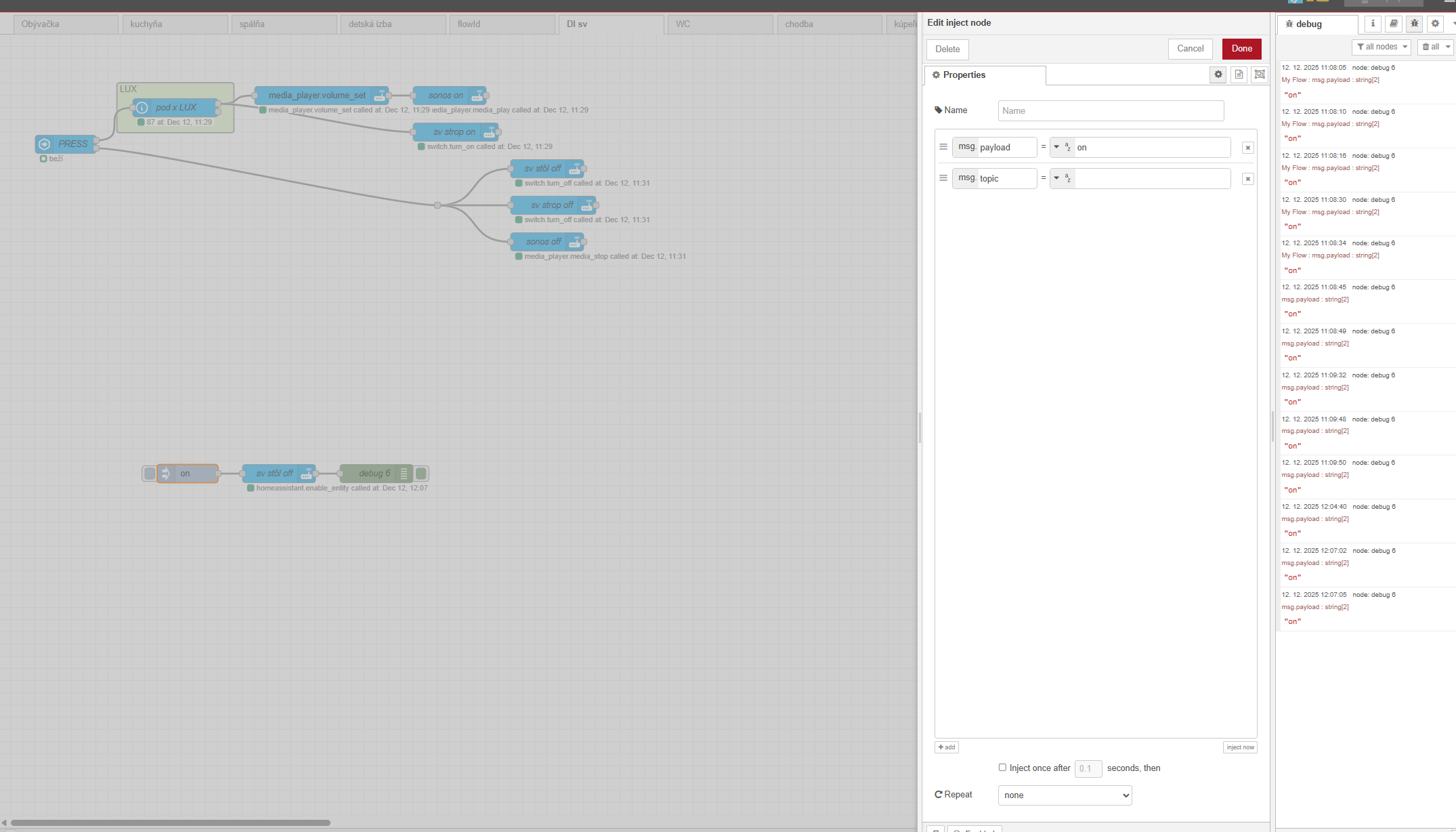
Task: Expand the all nodes filter dropdown
Action: (x=1382, y=47)
